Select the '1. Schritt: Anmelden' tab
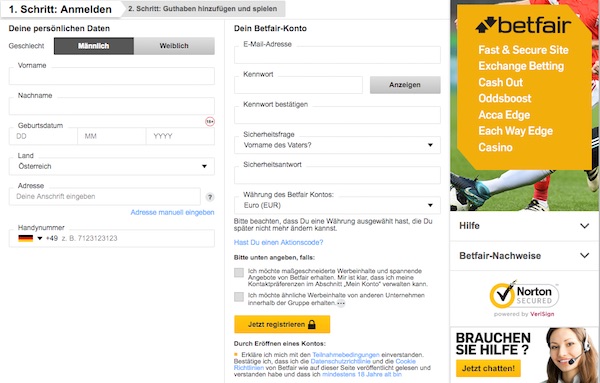Viewport: 600px width, 383px height. (60, 9)
